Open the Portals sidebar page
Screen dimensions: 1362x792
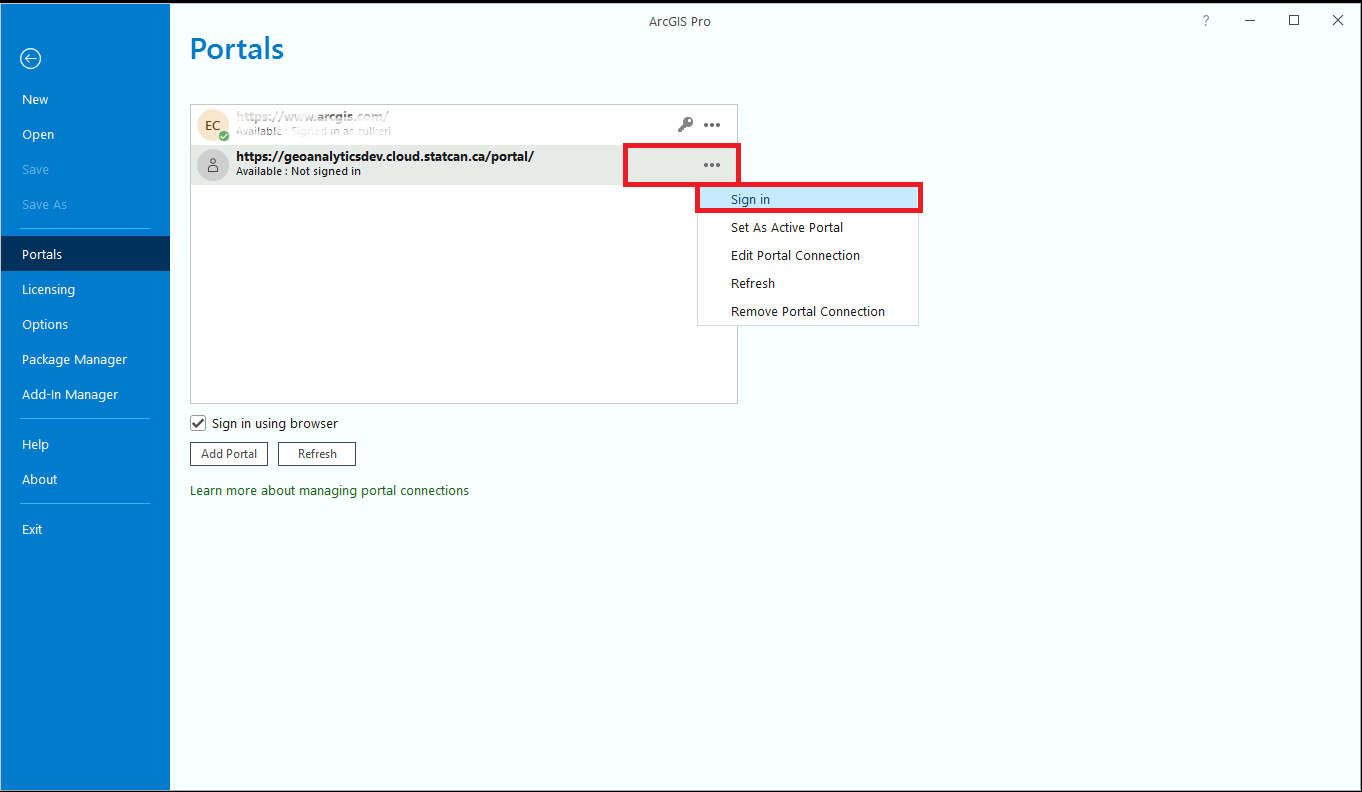click(x=85, y=254)
